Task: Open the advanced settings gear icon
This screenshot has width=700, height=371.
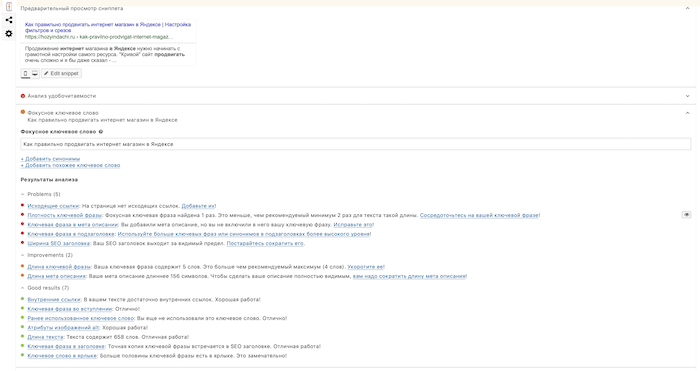Action: point(8,33)
